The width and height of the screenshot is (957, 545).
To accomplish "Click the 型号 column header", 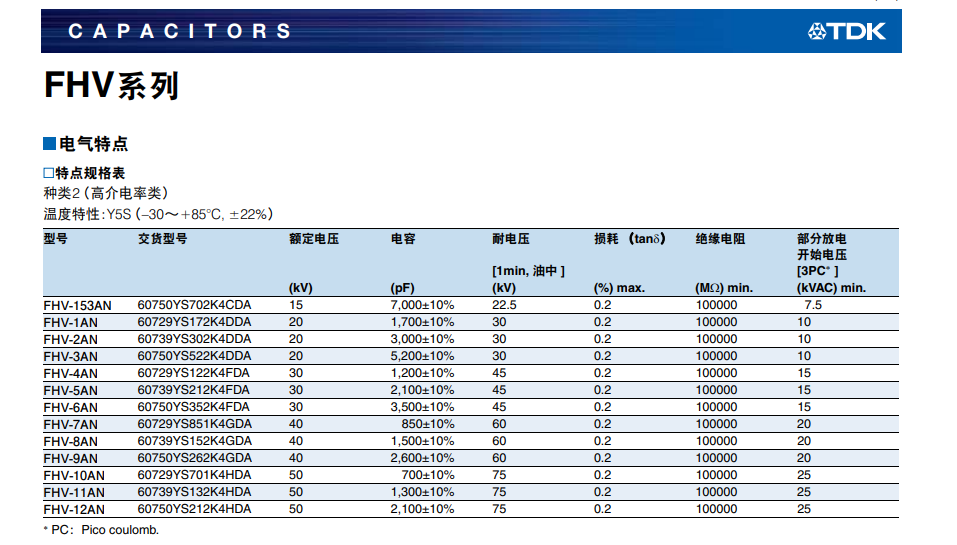I will [56, 239].
